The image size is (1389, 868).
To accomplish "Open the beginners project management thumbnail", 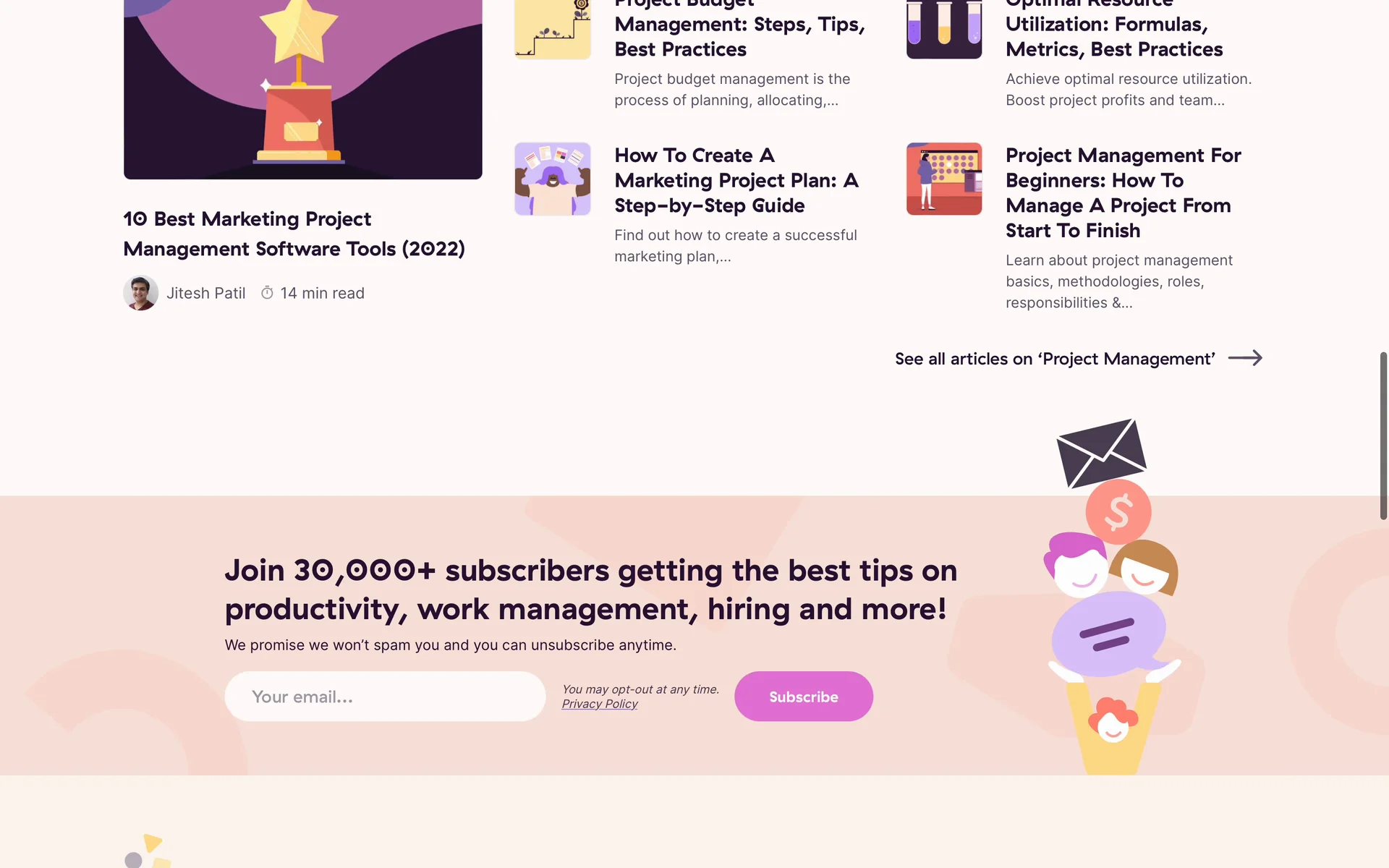I will click(944, 179).
